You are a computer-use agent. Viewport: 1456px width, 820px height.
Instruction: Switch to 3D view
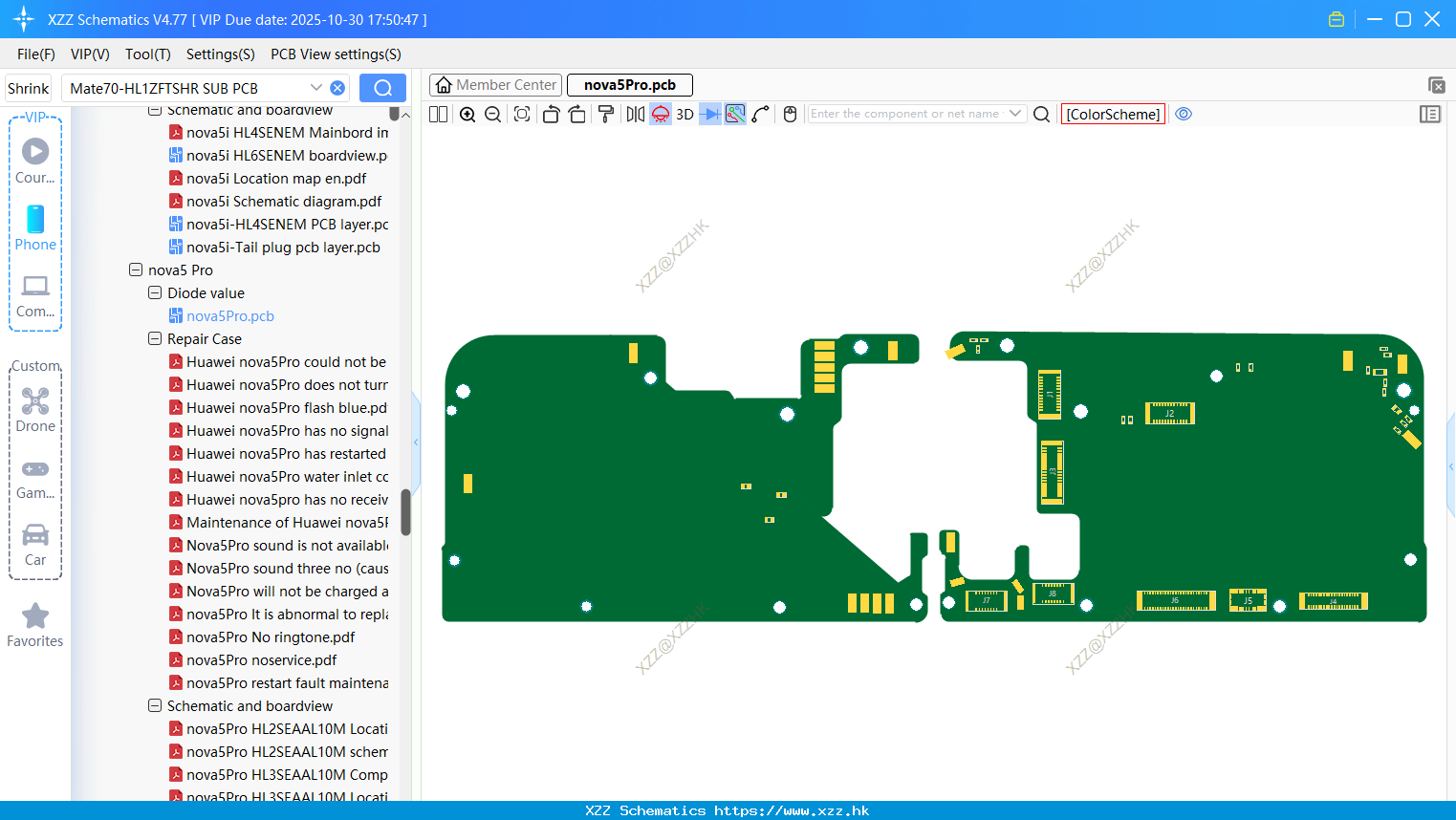685,114
